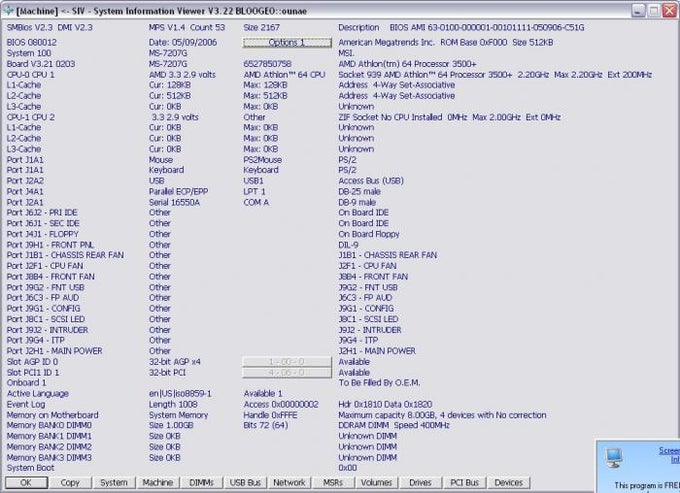Click the monitor icon in popup
The image size is (680, 493).
(x=613, y=459)
